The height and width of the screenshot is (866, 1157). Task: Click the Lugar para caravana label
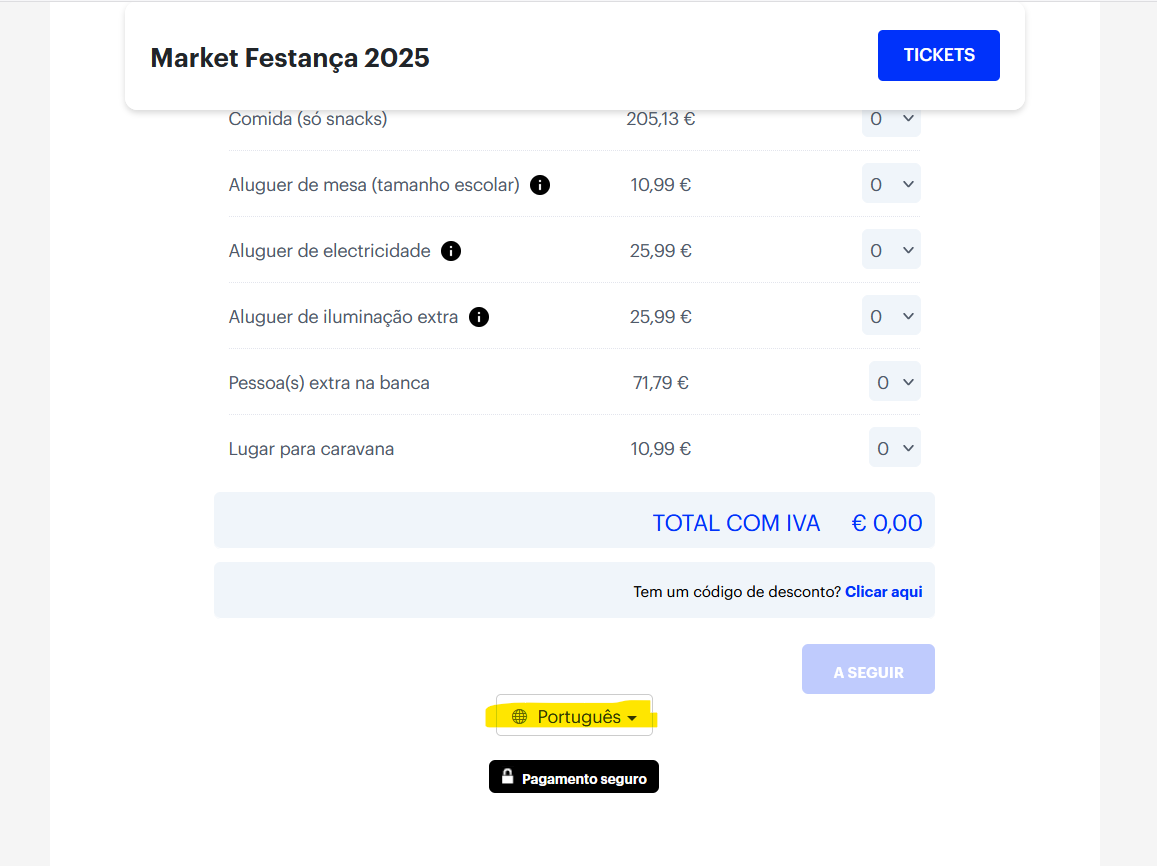click(x=311, y=449)
